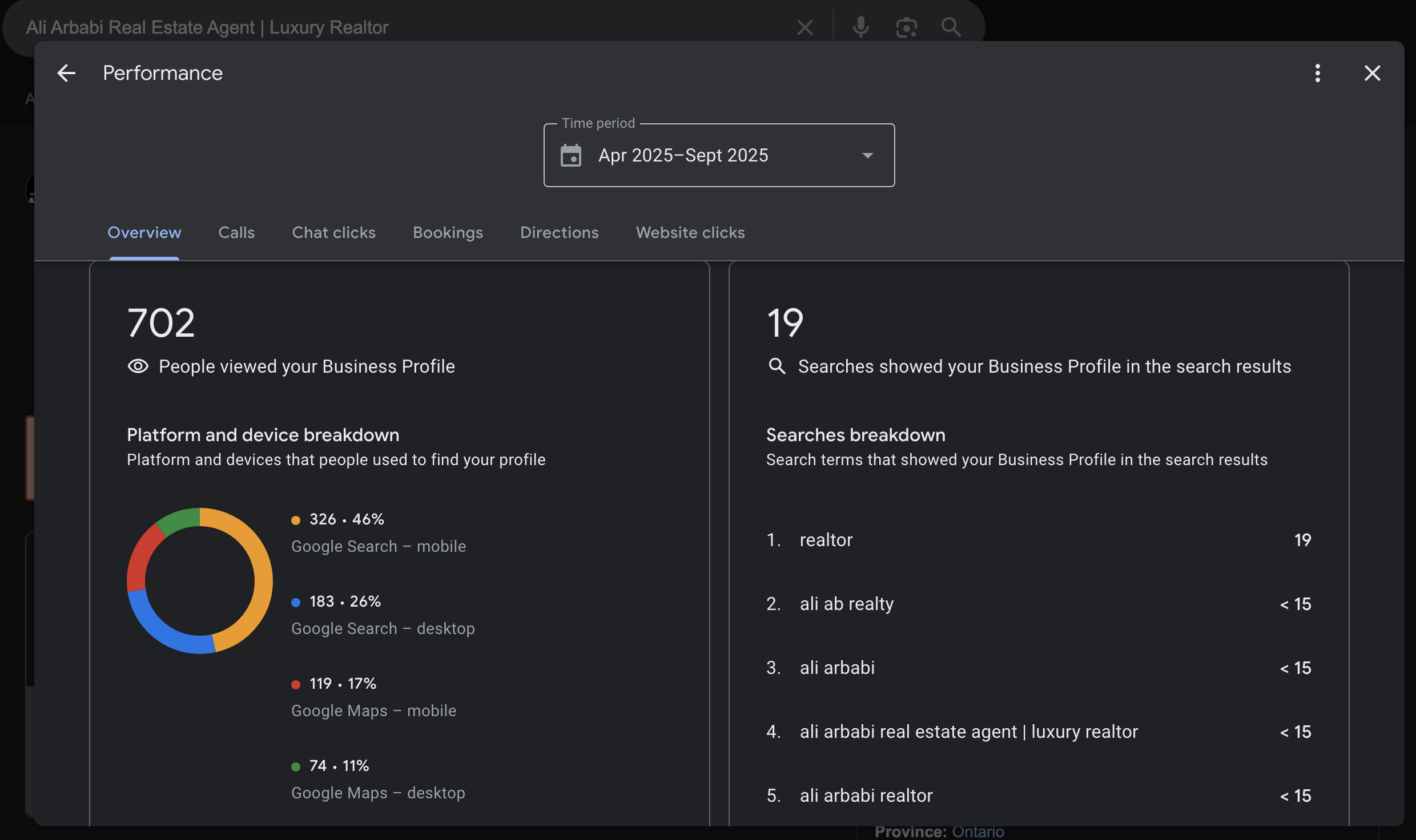Open the Bookings tab
This screenshot has height=840, width=1416.
[x=448, y=232]
